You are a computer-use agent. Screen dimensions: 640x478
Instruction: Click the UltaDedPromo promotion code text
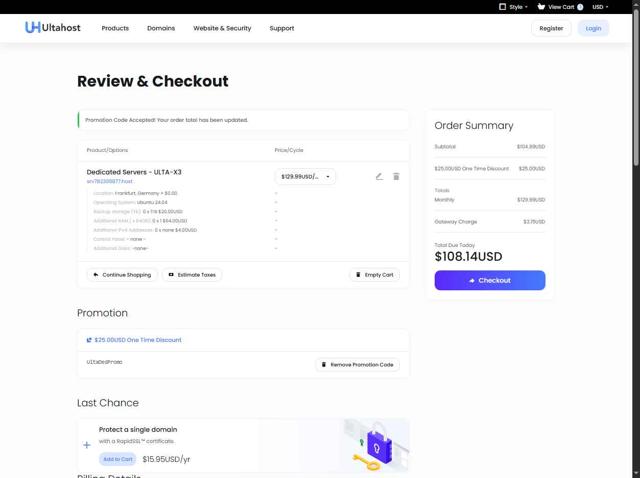point(104,362)
